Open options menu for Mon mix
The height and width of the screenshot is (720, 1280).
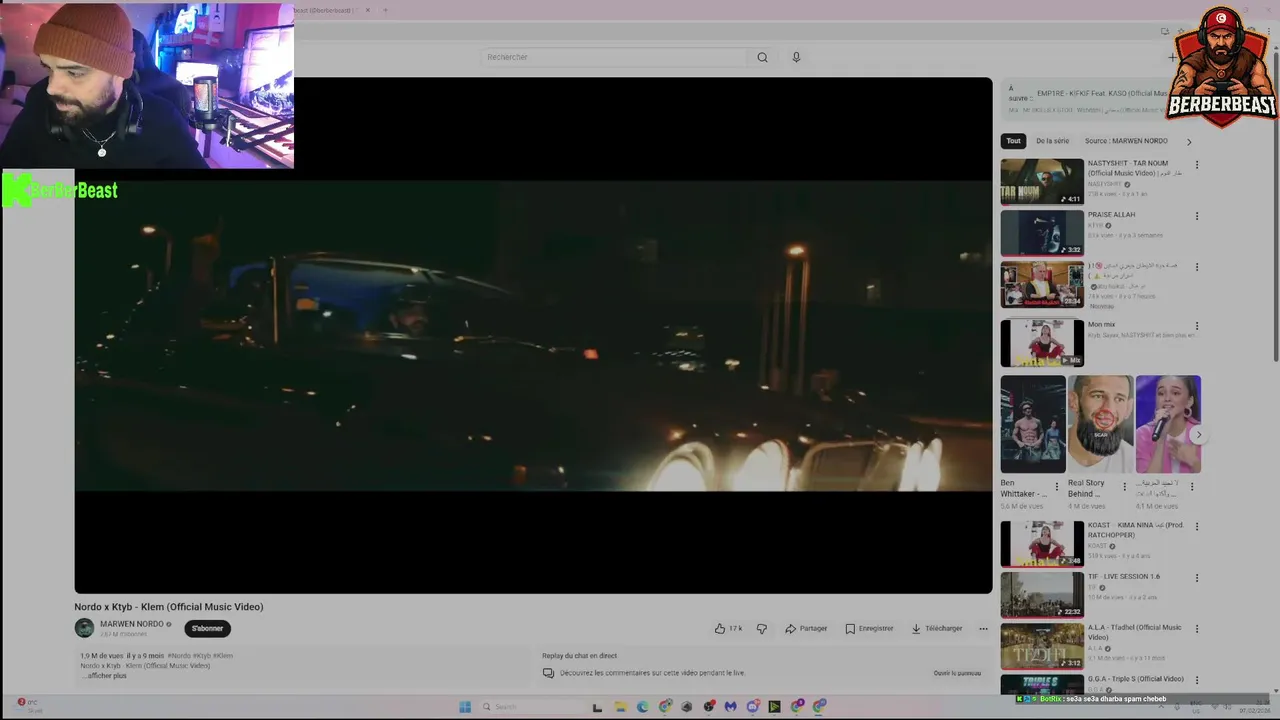click(x=1197, y=326)
